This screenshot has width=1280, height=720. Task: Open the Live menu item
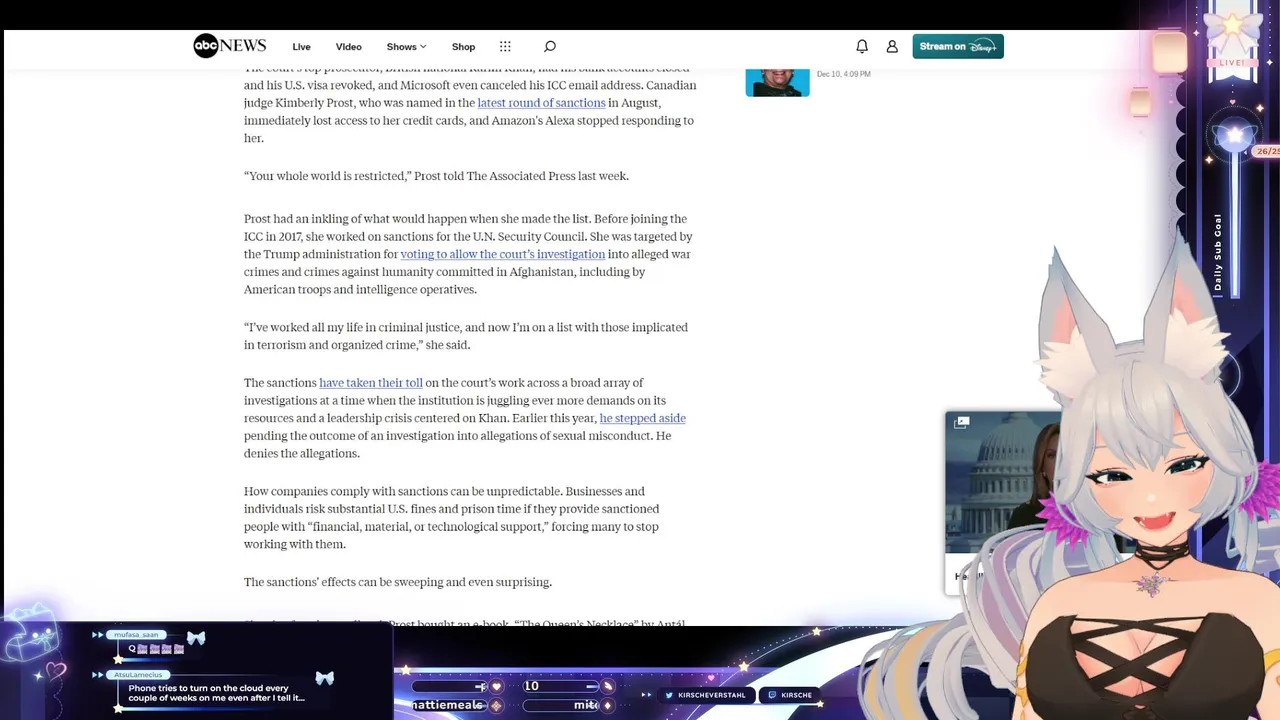(301, 47)
